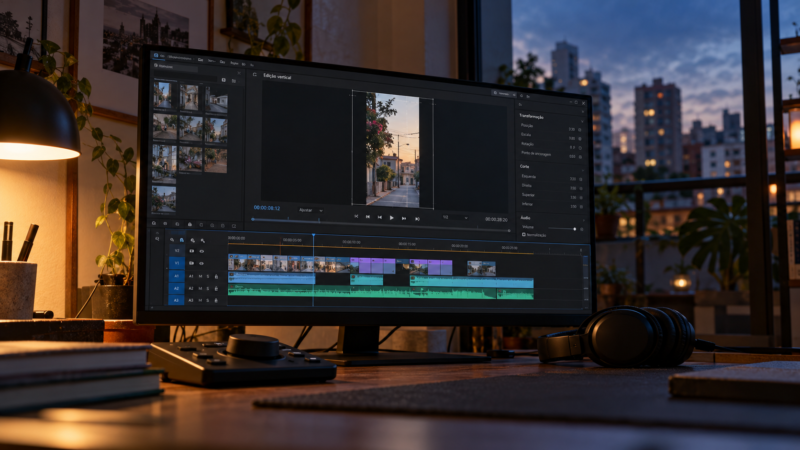Collapse the Áudio section

[584, 220]
